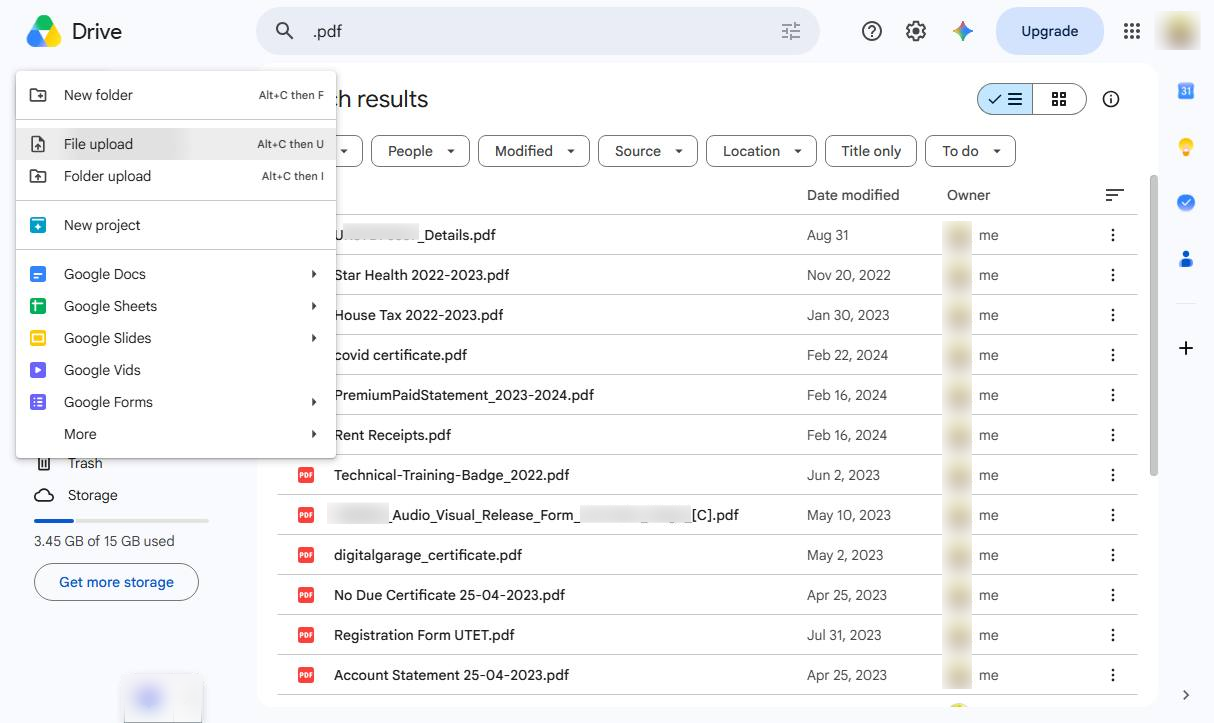Click PDF icon of No Due Certificate file

tap(306, 595)
